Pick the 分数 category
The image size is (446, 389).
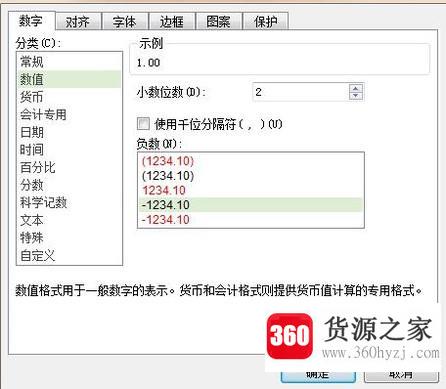coord(69,185)
